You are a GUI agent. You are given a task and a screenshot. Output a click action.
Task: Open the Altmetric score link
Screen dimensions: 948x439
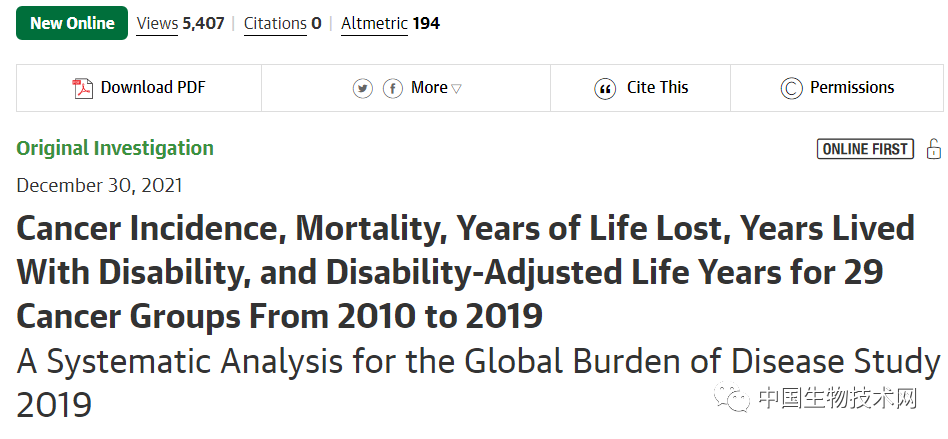pos(391,24)
